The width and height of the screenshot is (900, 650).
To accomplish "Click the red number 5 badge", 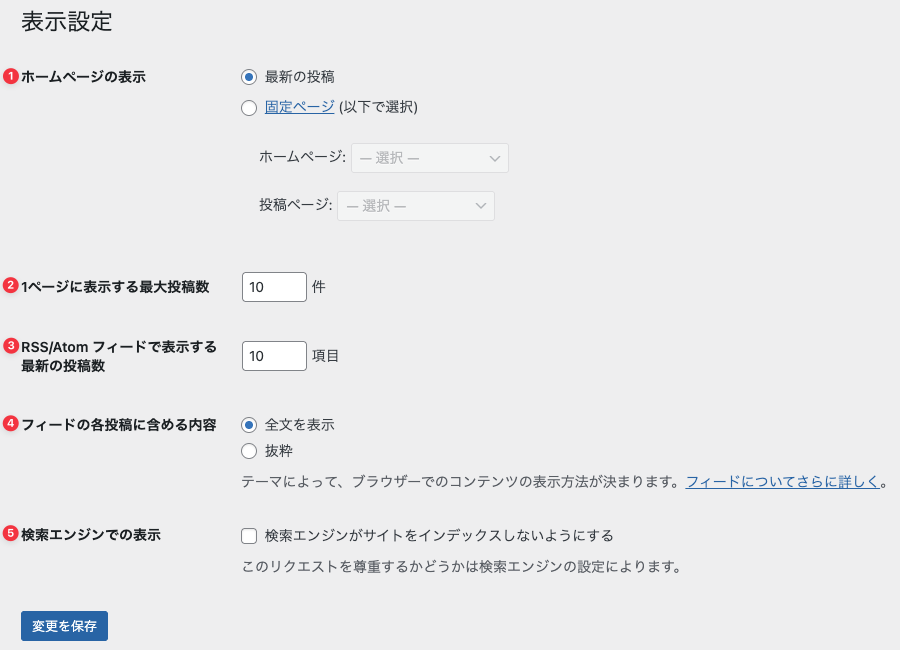I will point(11,534).
